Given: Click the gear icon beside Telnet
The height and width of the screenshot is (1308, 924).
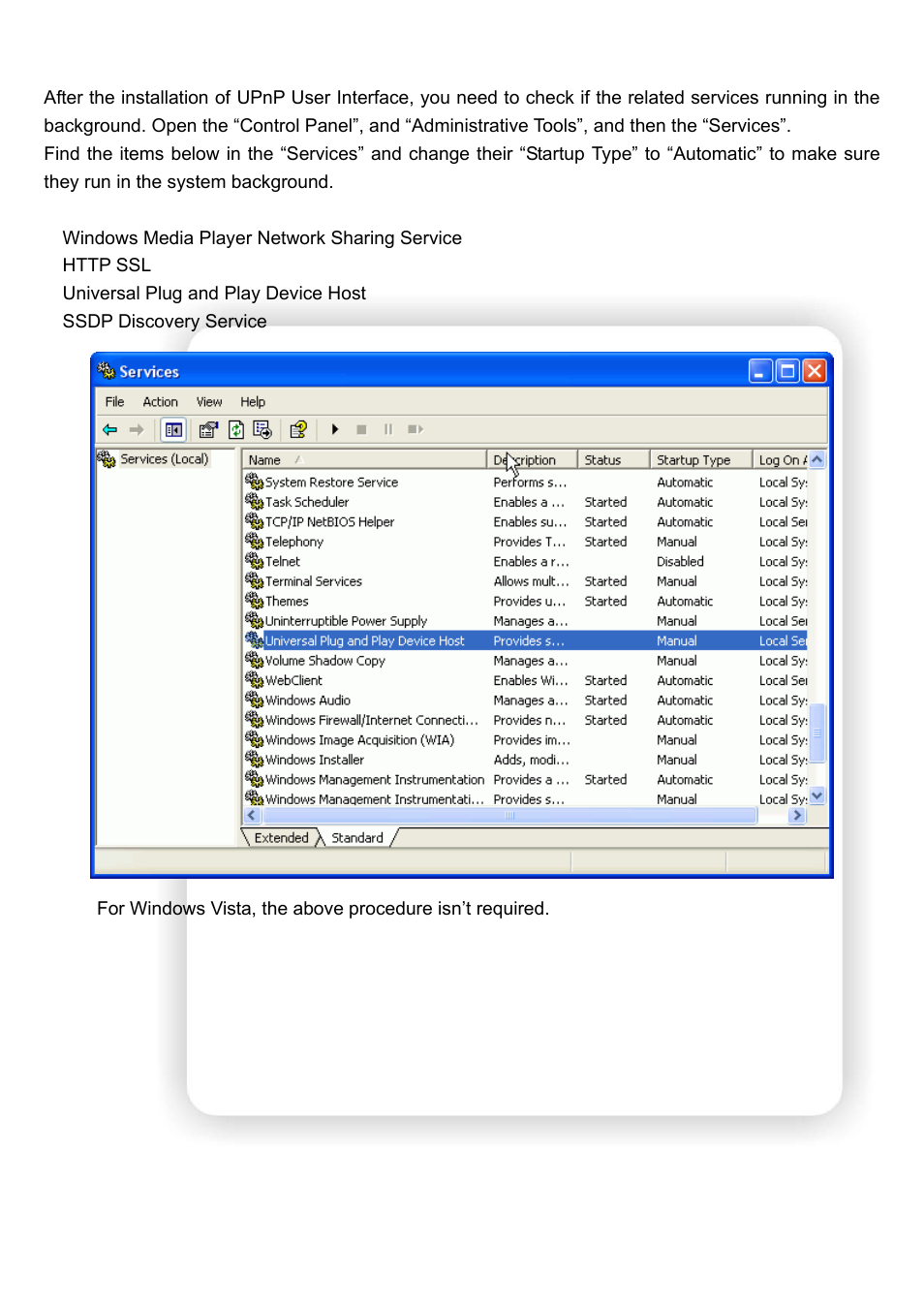Looking at the screenshot, I should [255, 561].
